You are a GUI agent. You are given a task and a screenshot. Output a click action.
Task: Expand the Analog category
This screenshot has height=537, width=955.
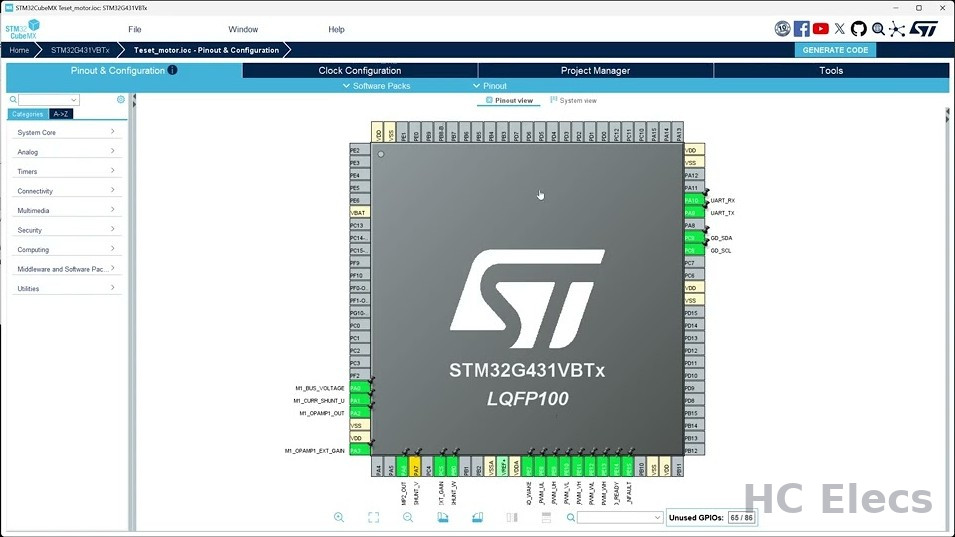pos(66,152)
